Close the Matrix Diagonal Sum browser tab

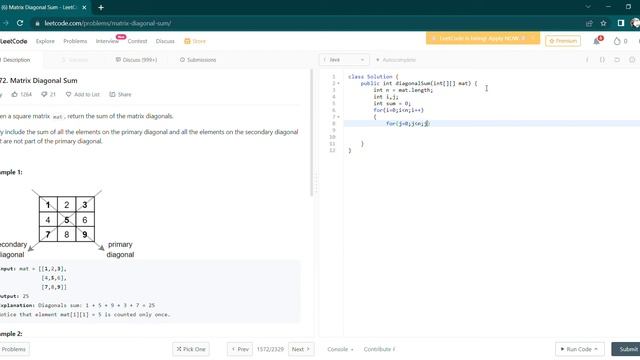pyautogui.click(x=84, y=7)
